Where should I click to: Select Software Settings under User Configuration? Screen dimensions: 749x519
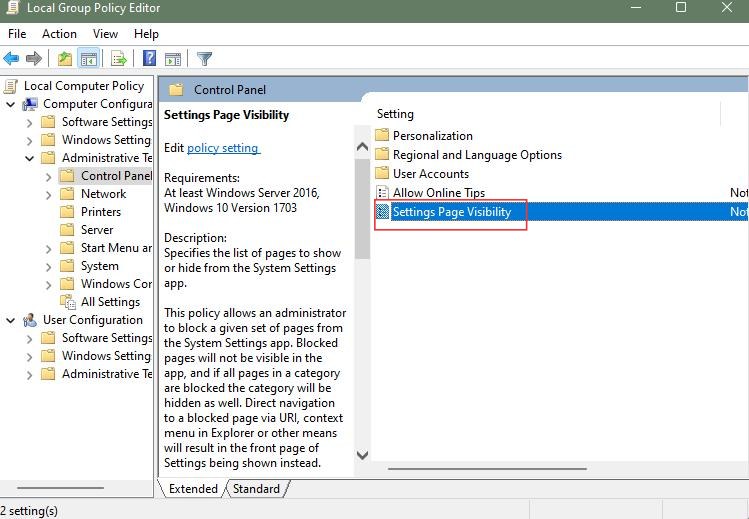pyautogui.click(x=107, y=338)
